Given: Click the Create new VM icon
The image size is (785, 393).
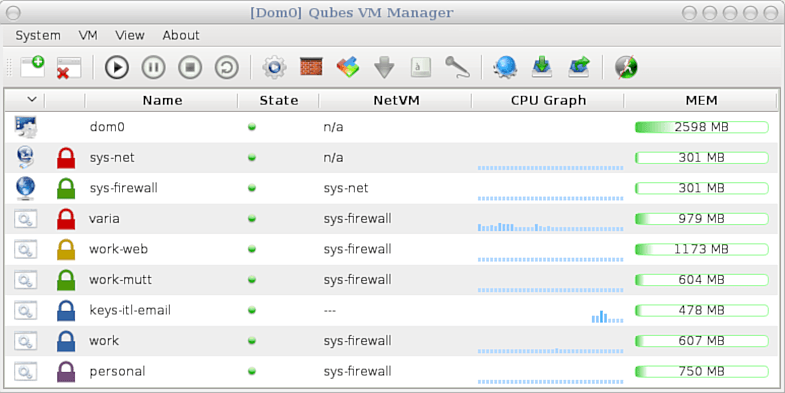Looking at the screenshot, I should (32, 67).
